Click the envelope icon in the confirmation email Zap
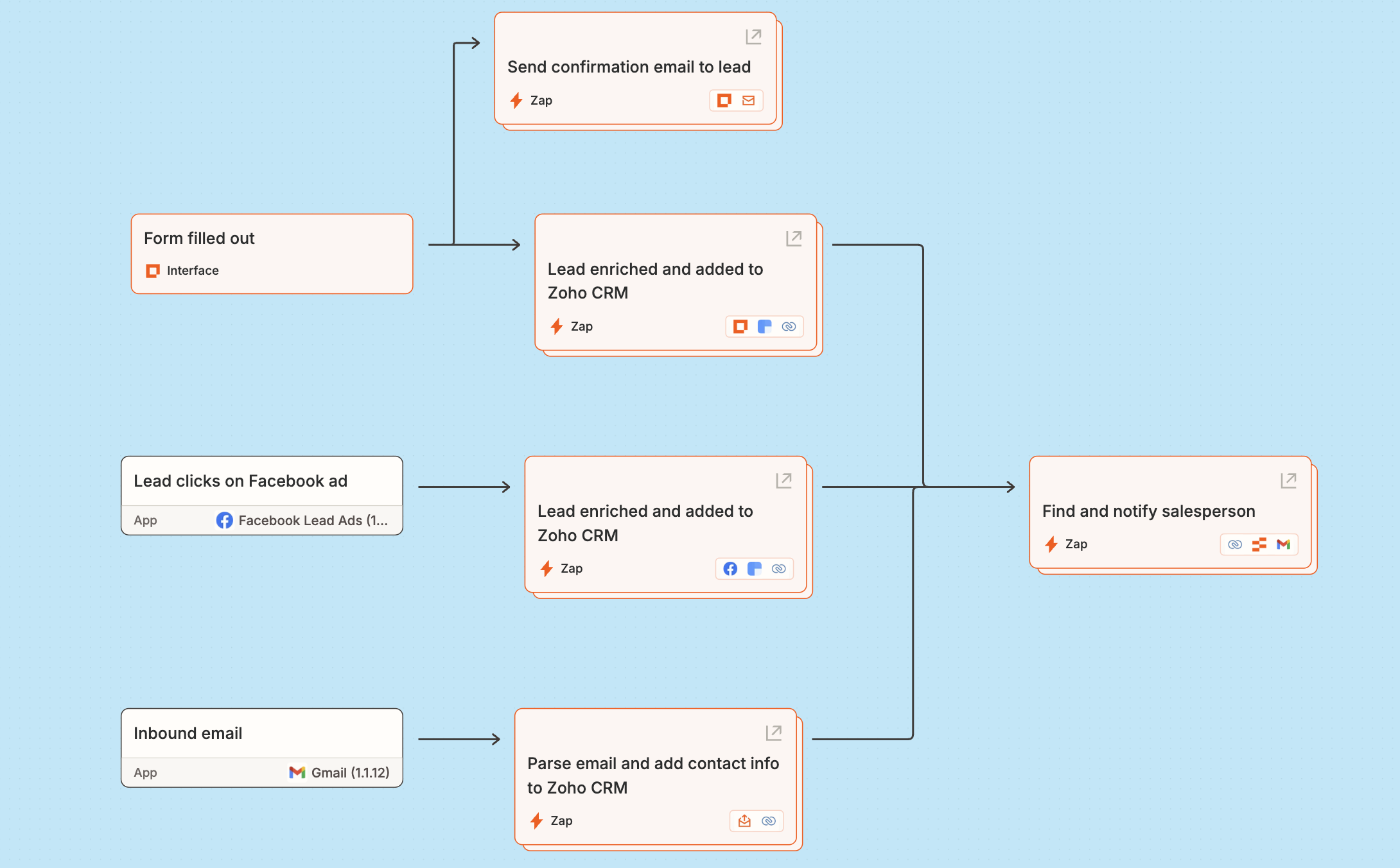 tap(748, 101)
